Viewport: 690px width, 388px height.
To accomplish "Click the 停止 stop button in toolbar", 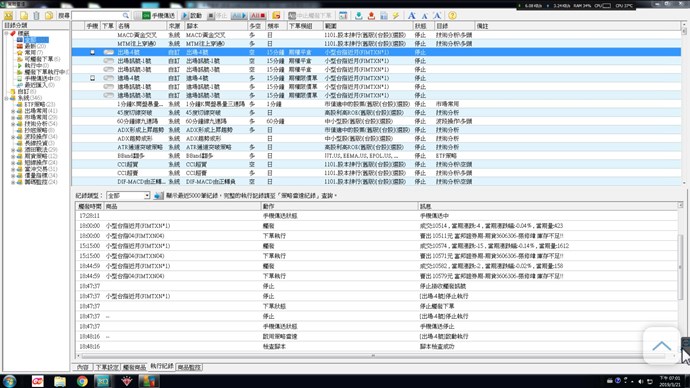I will click(217, 15).
